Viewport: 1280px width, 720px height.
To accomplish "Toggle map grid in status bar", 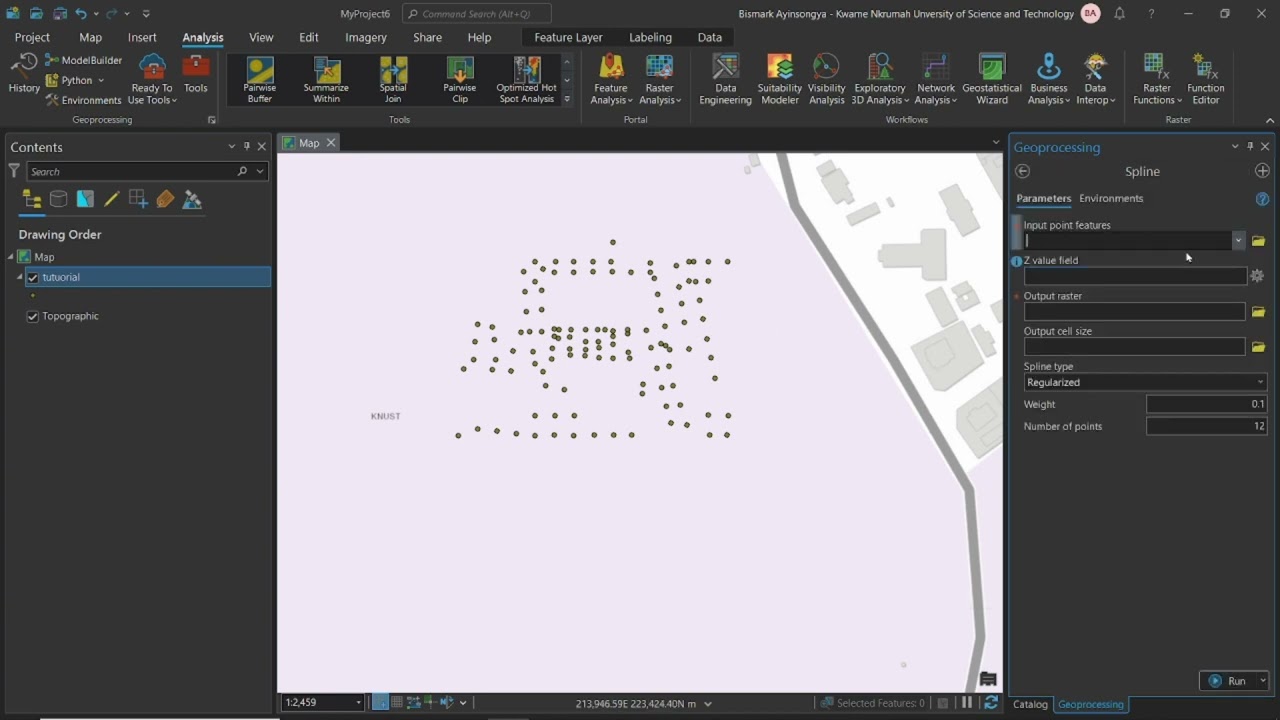I will tap(397, 702).
